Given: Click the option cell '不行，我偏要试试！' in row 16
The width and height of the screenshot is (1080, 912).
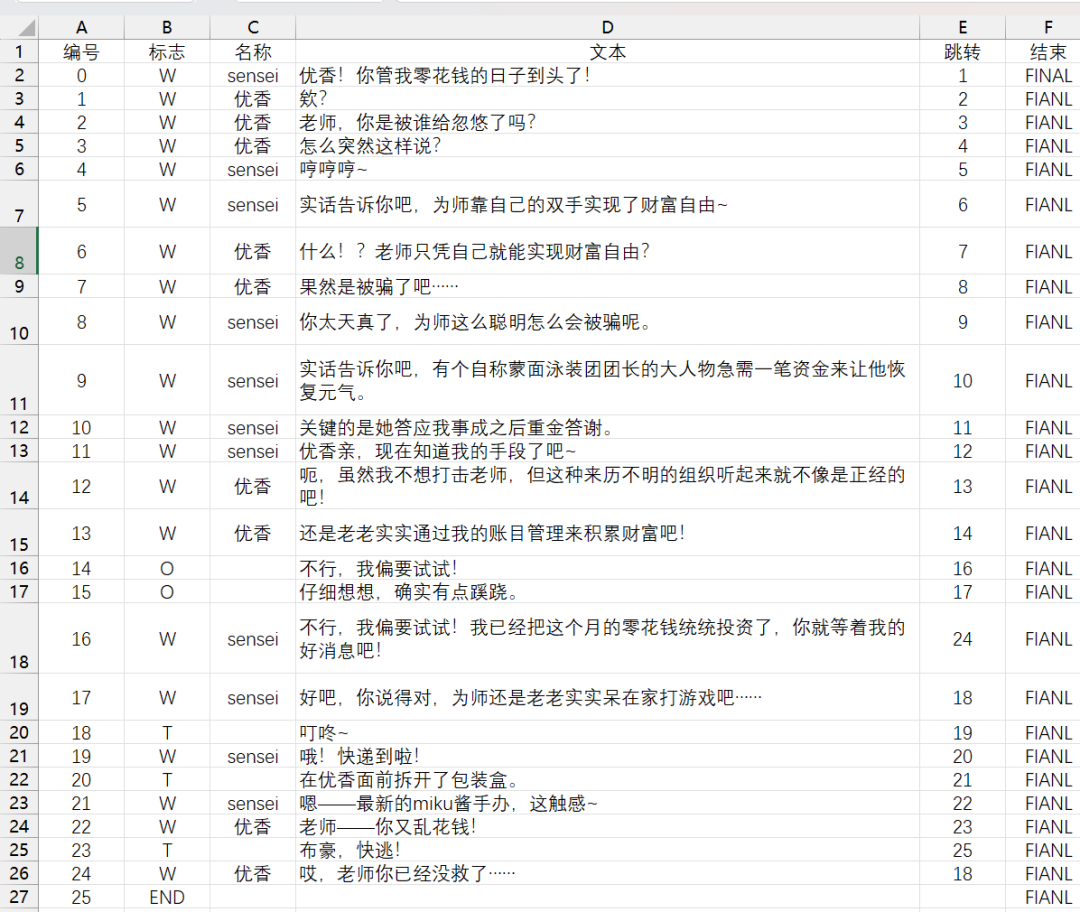Looking at the screenshot, I should tap(608, 568).
